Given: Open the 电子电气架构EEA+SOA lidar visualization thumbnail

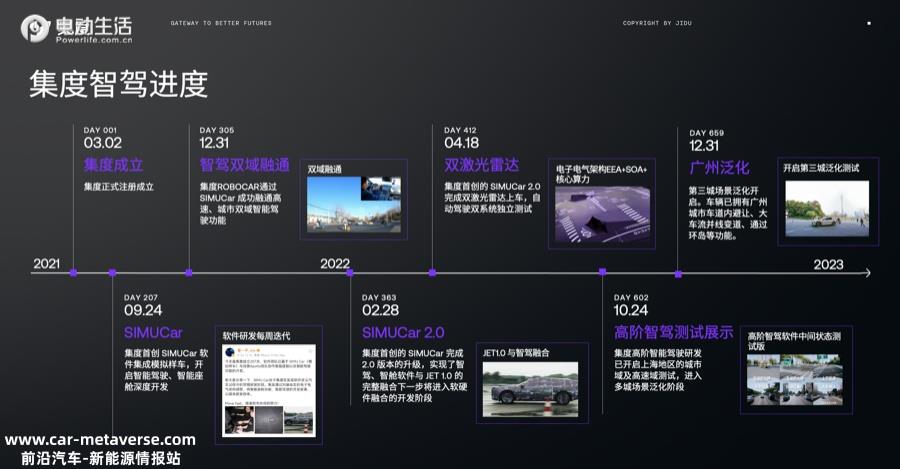Looking at the screenshot, I should click(602, 215).
